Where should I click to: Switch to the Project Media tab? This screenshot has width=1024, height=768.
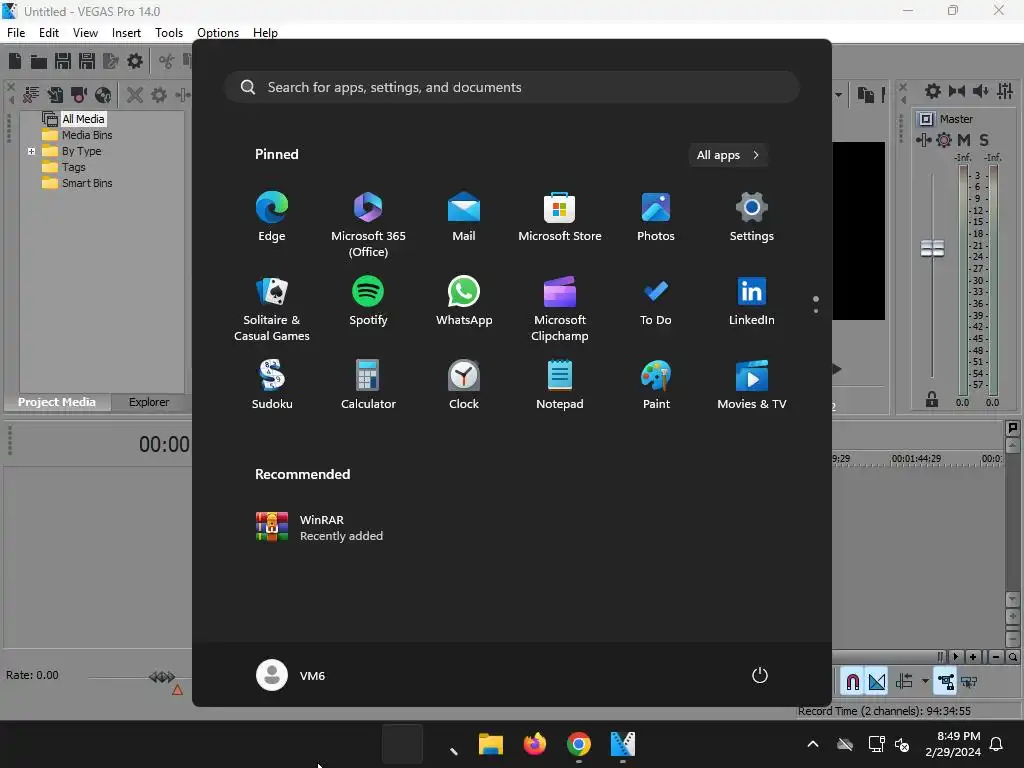[x=57, y=402]
